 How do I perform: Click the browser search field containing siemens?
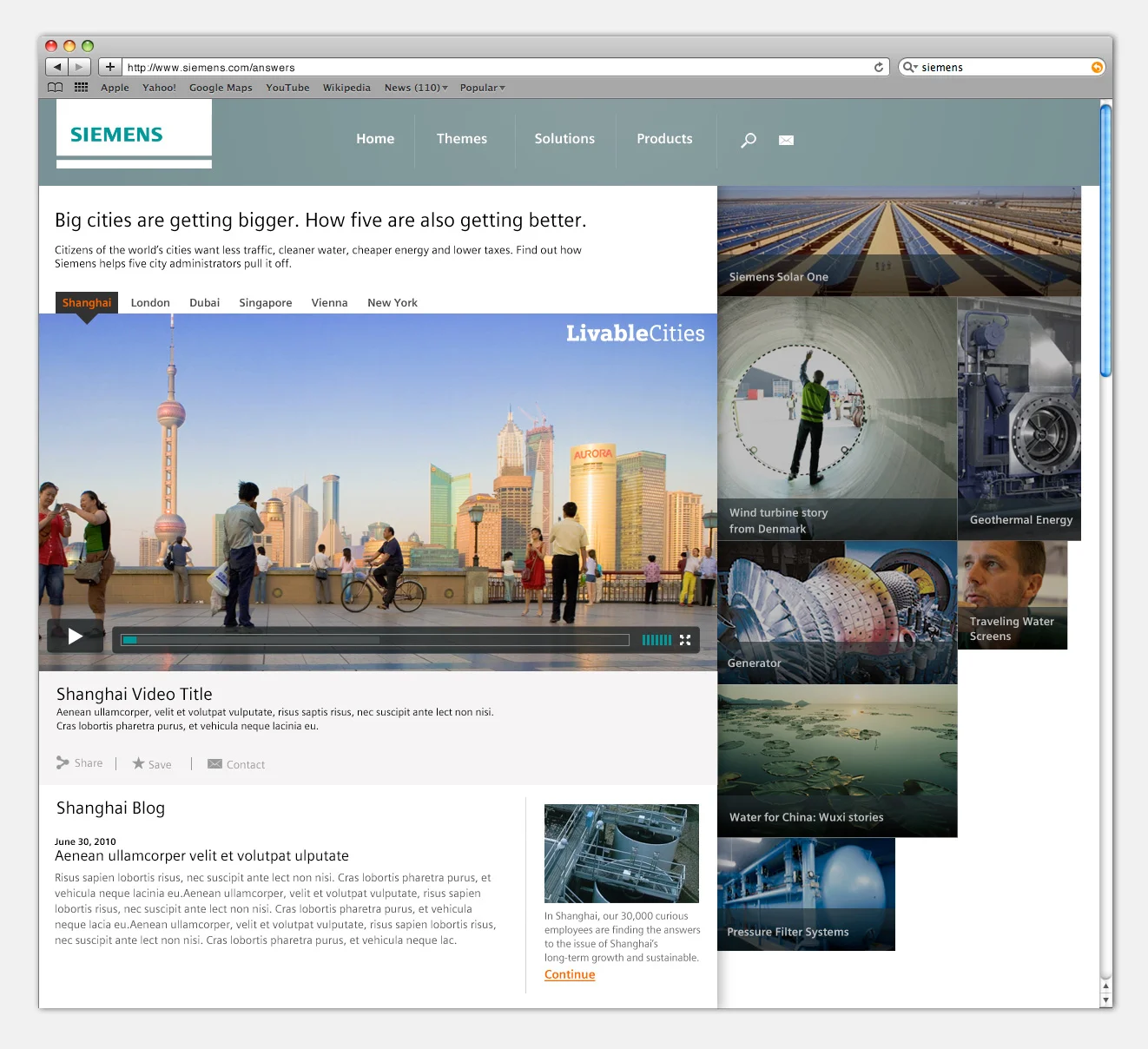pos(1002,67)
